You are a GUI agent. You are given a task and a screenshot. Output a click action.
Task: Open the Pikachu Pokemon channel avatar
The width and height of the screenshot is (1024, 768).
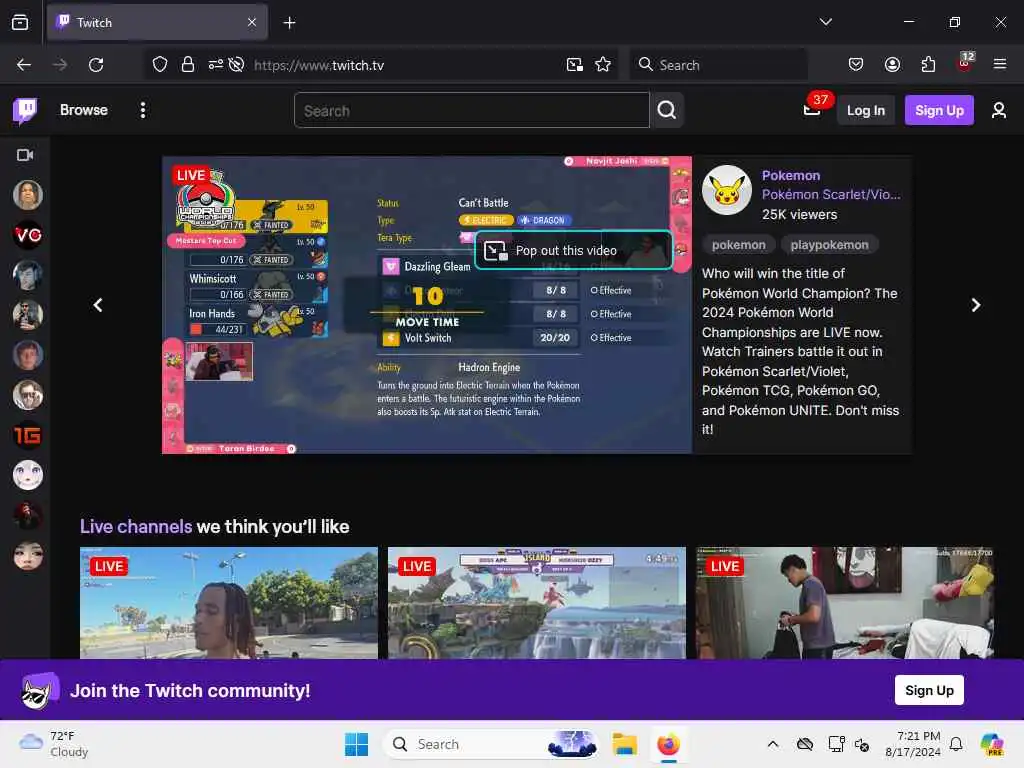click(x=727, y=190)
